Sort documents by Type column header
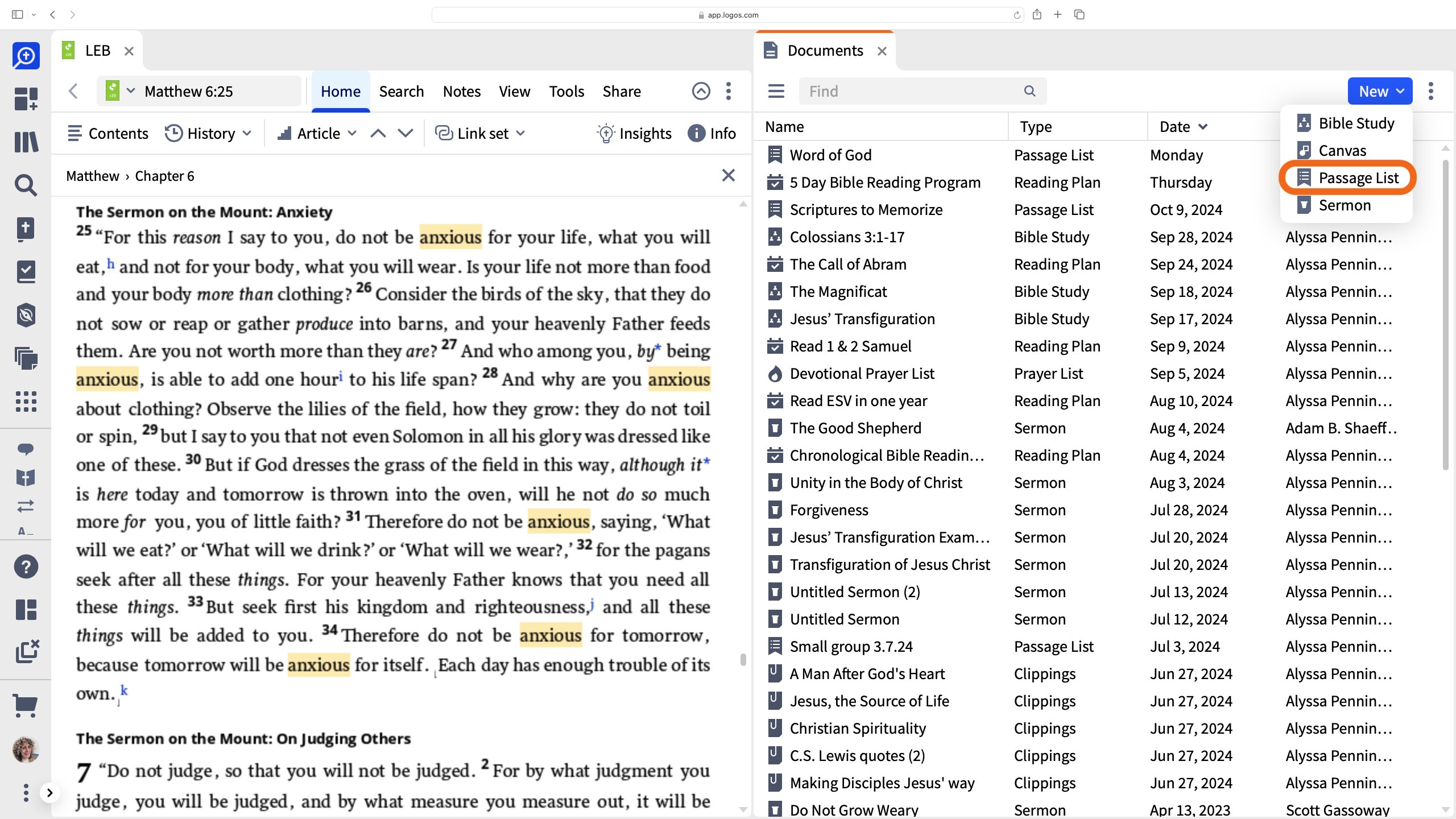This screenshot has width=1456, height=819. [x=1036, y=126]
